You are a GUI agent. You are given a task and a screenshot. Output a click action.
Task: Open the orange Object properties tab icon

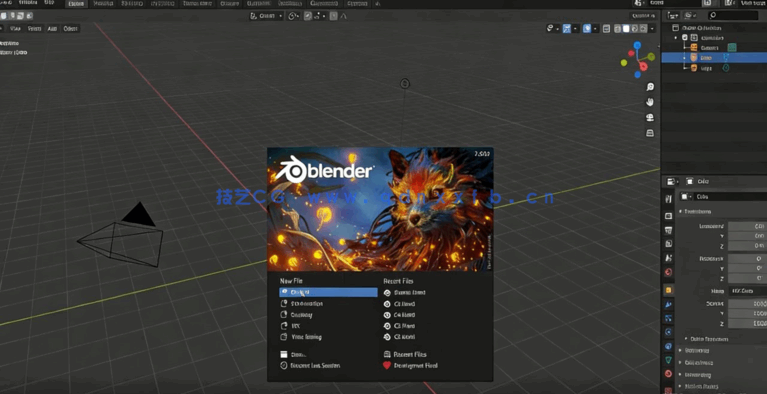pos(669,290)
